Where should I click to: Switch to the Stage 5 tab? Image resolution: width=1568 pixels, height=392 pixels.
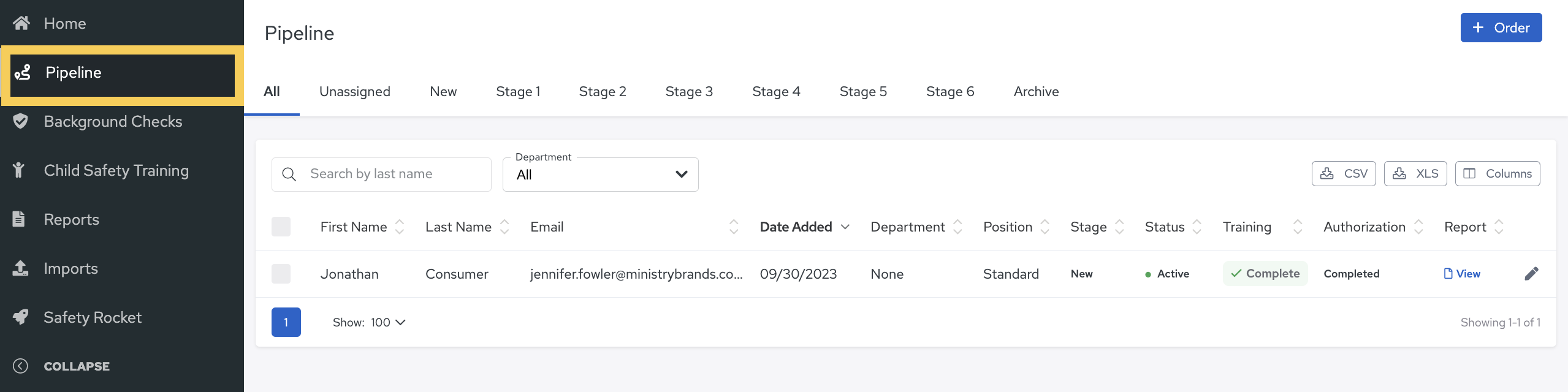coord(863,91)
